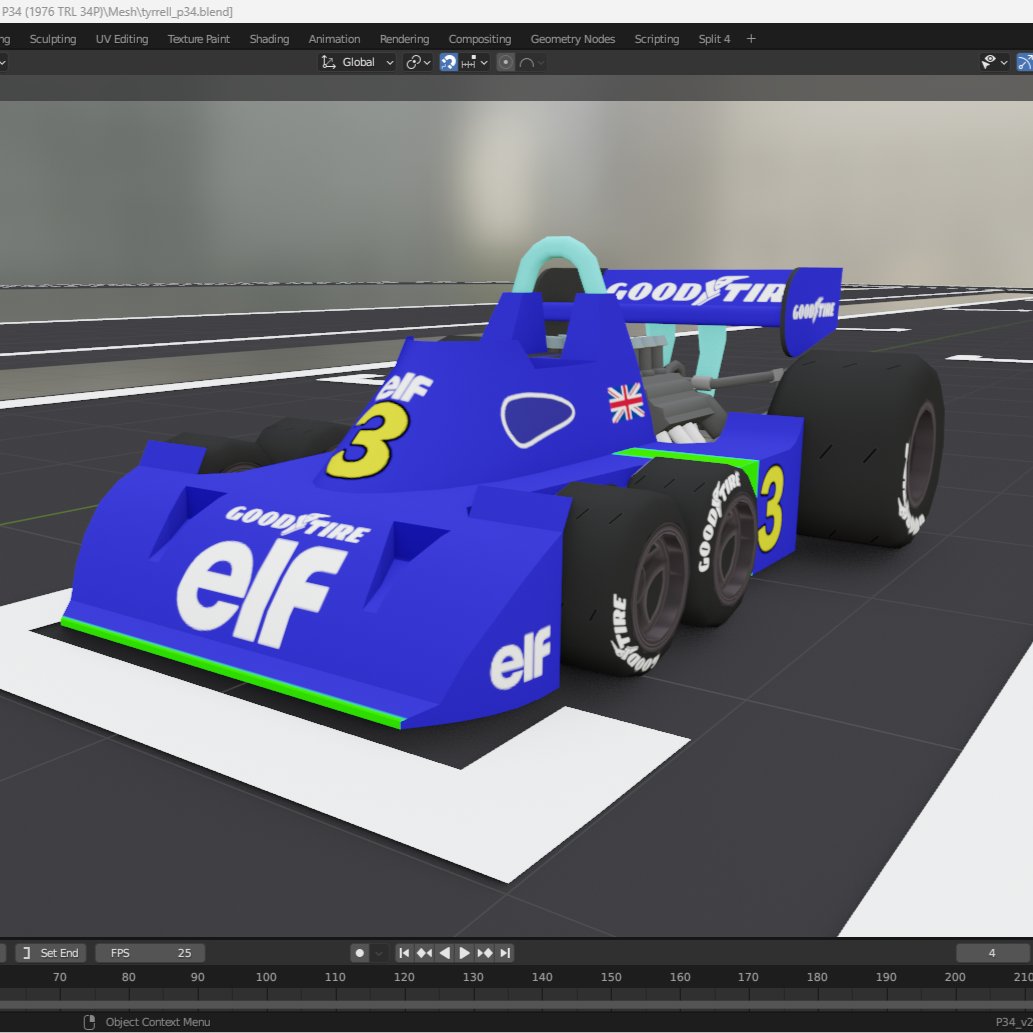Play the animation in reverse

(x=445, y=953)
